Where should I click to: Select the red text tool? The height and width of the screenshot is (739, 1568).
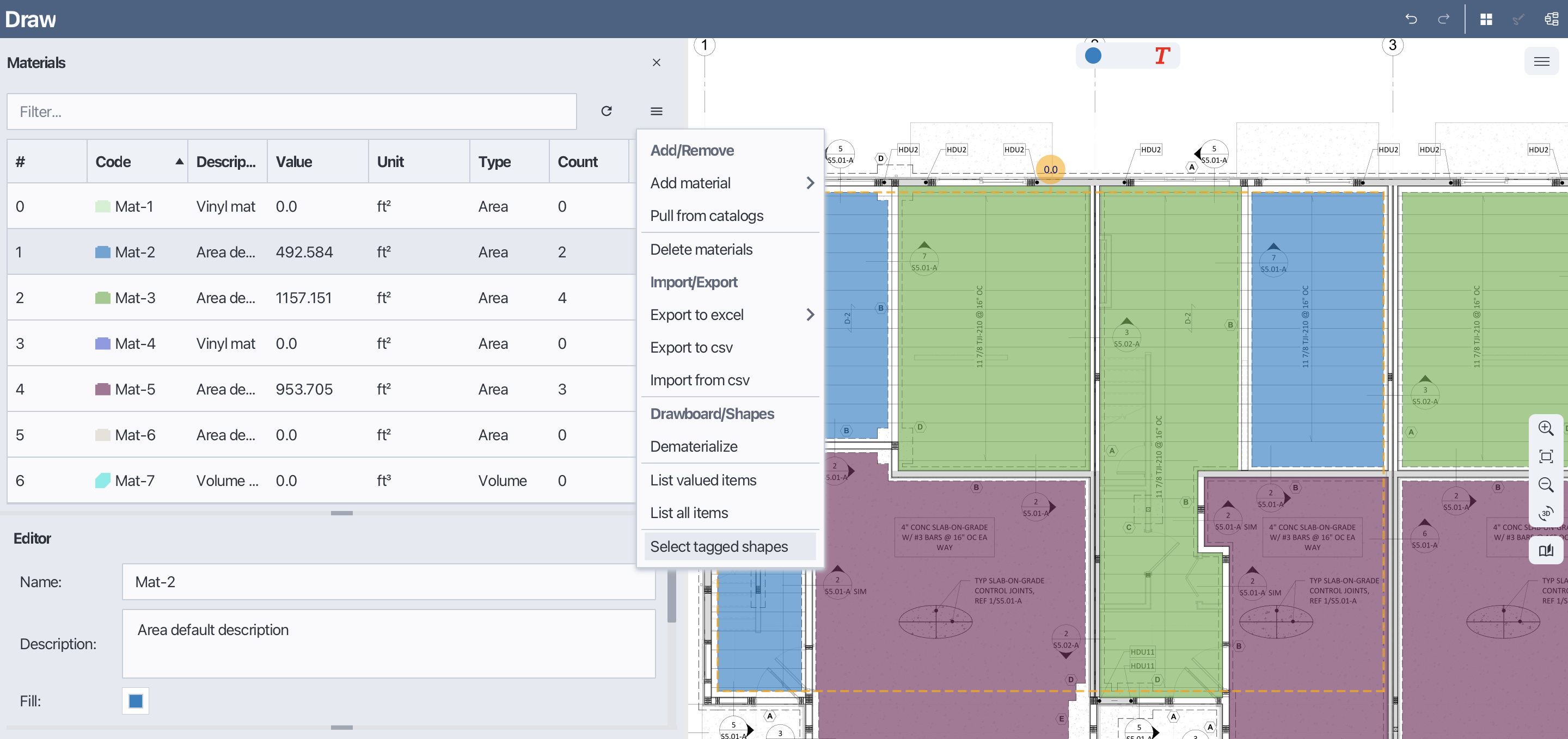pos(1161,56)
